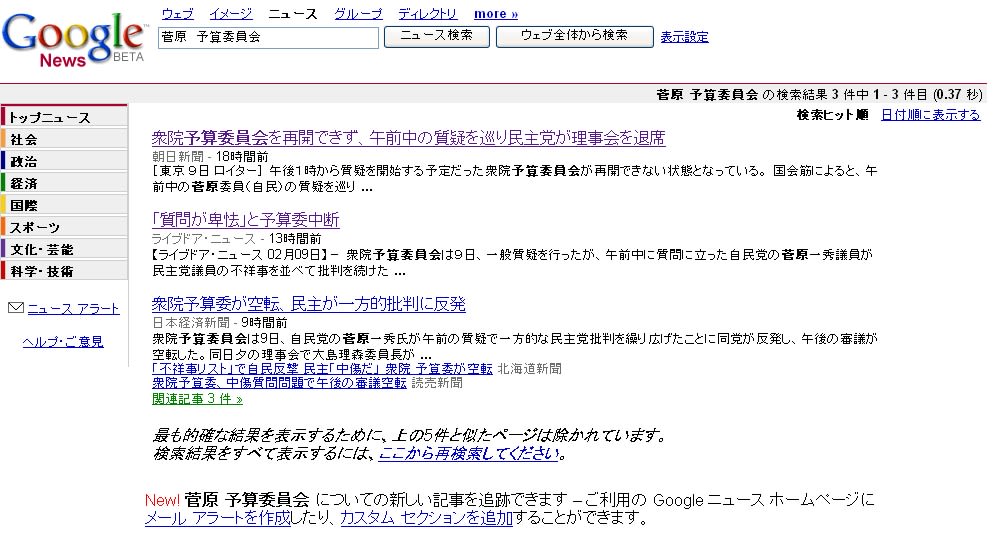This screenshot has height=543, width=993.
Task: Click メール アラートを作成 link
Action: [x=218, y=518]
